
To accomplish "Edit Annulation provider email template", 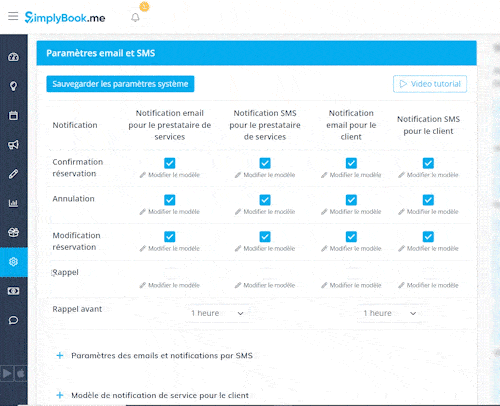I will [x=170, y=212].
